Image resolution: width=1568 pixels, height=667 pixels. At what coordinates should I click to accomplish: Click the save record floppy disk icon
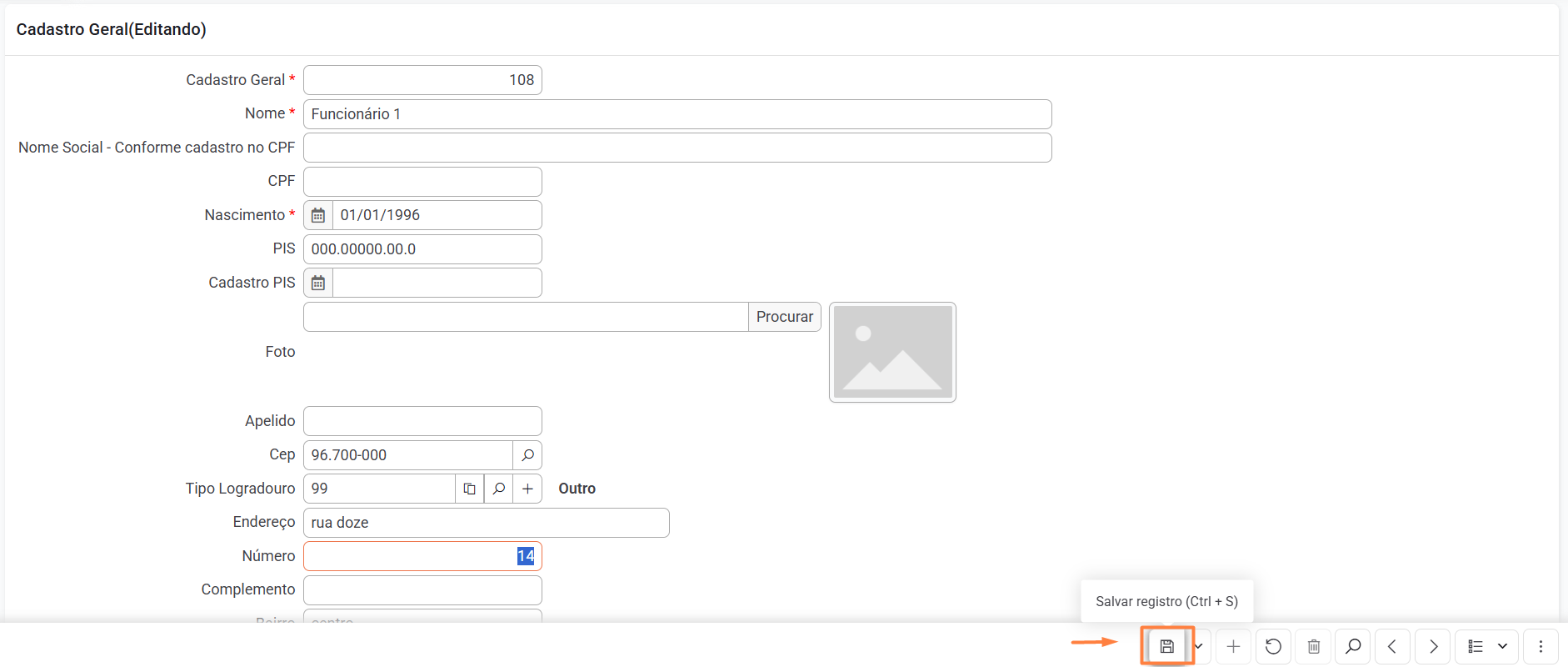(1166, 646)
